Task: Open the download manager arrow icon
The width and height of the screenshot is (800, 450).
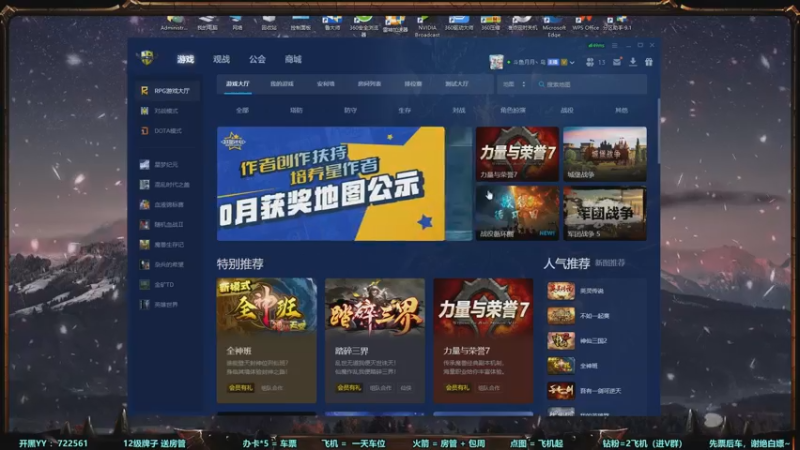Action: [633, 62]
